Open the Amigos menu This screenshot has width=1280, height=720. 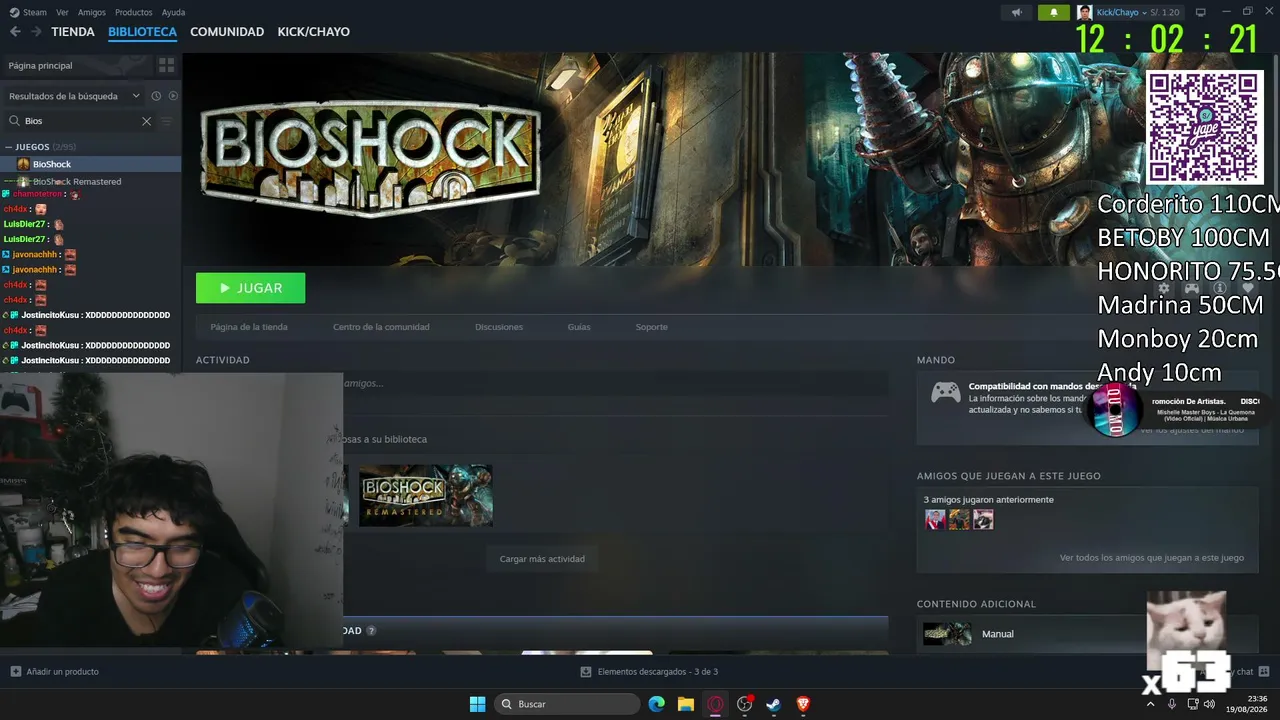(x=92, y=12)
